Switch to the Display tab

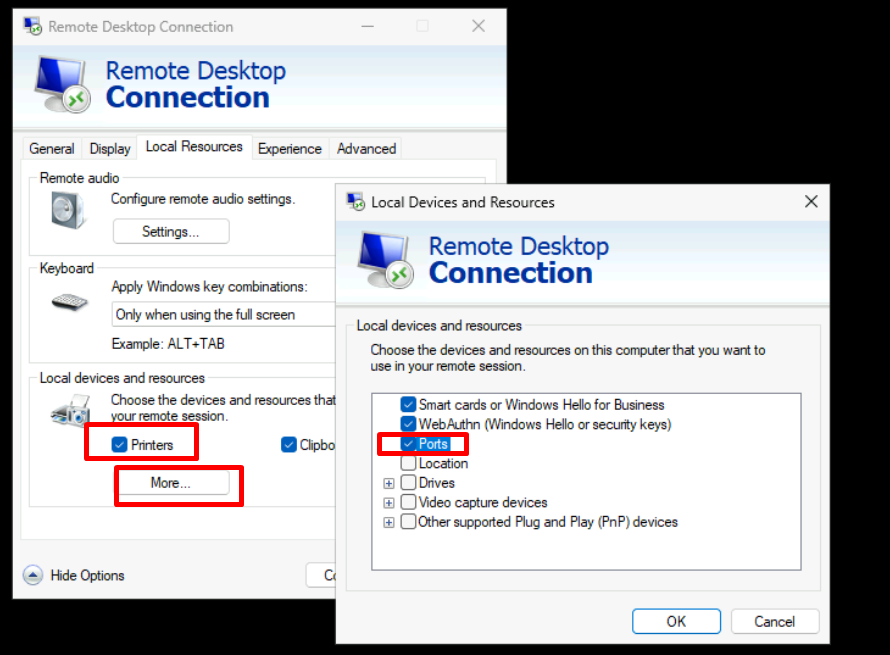click(x=110, y=149)
